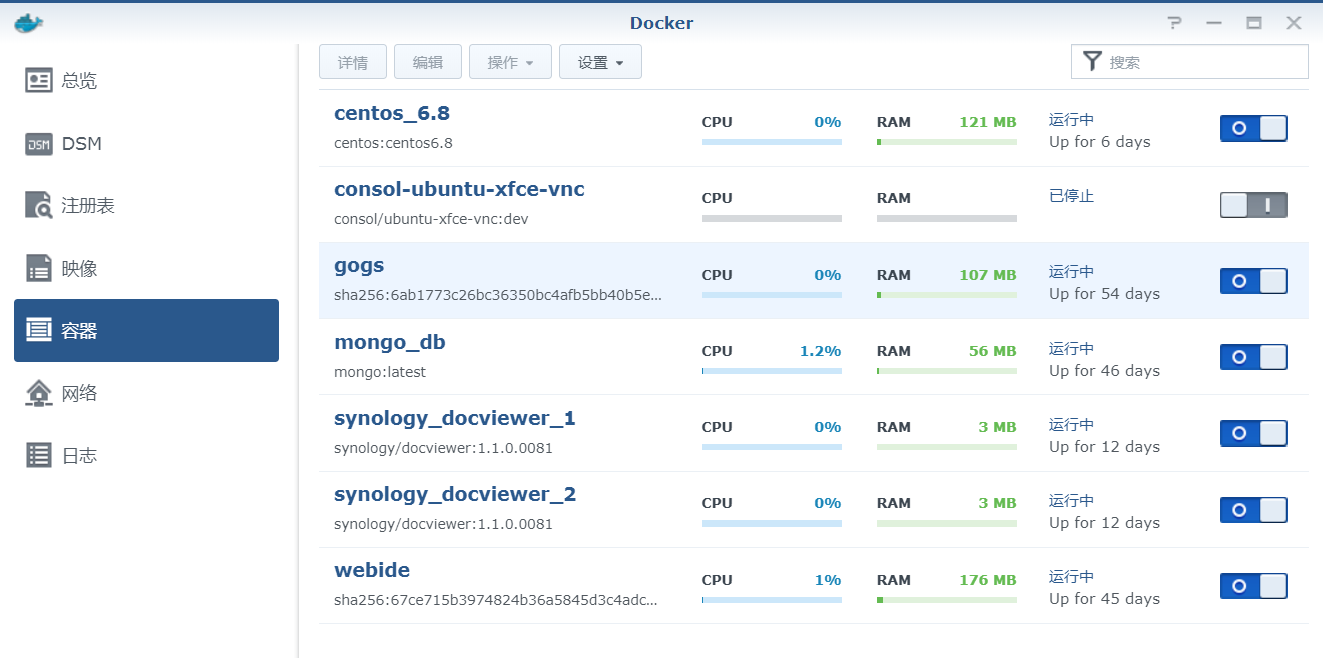Click the 'Up for 46 days' status text

1104,371
